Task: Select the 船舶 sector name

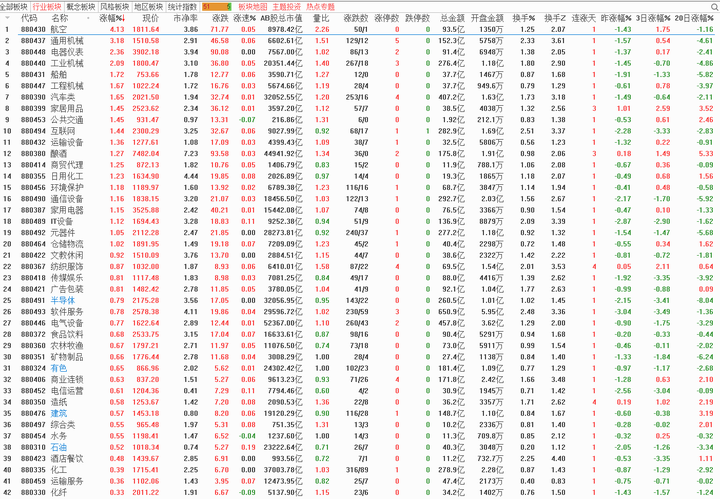Action: coord(59,74)
